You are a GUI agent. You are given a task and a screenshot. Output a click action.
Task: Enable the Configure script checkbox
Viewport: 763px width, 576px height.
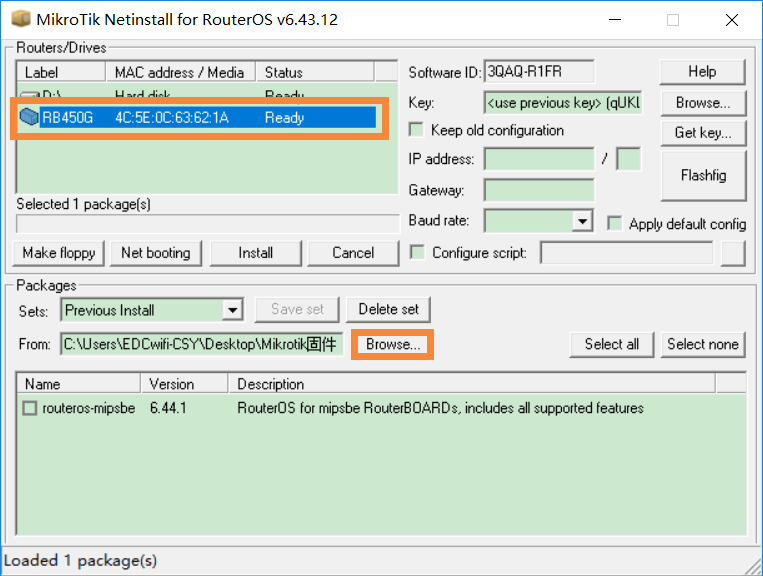pyautogui.click(x=417, y=252)
